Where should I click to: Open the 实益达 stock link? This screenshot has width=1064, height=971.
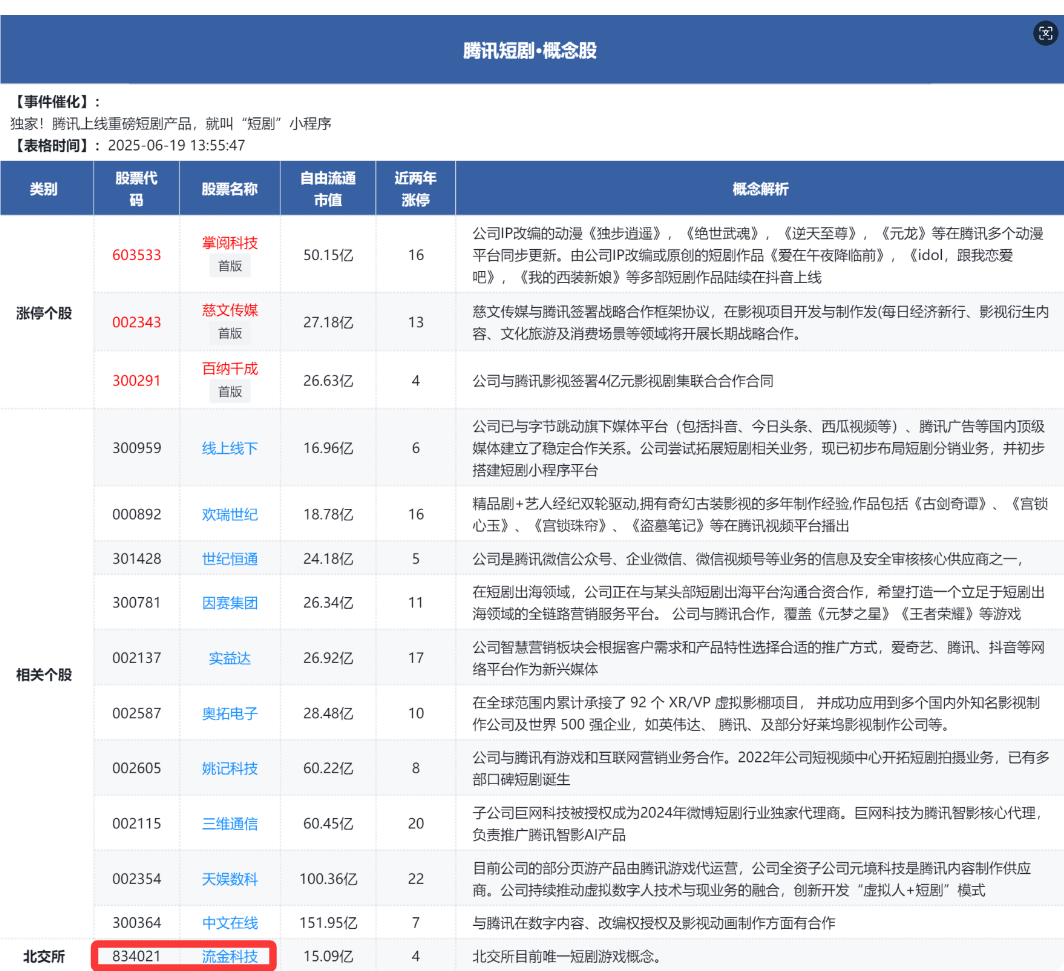230,658
